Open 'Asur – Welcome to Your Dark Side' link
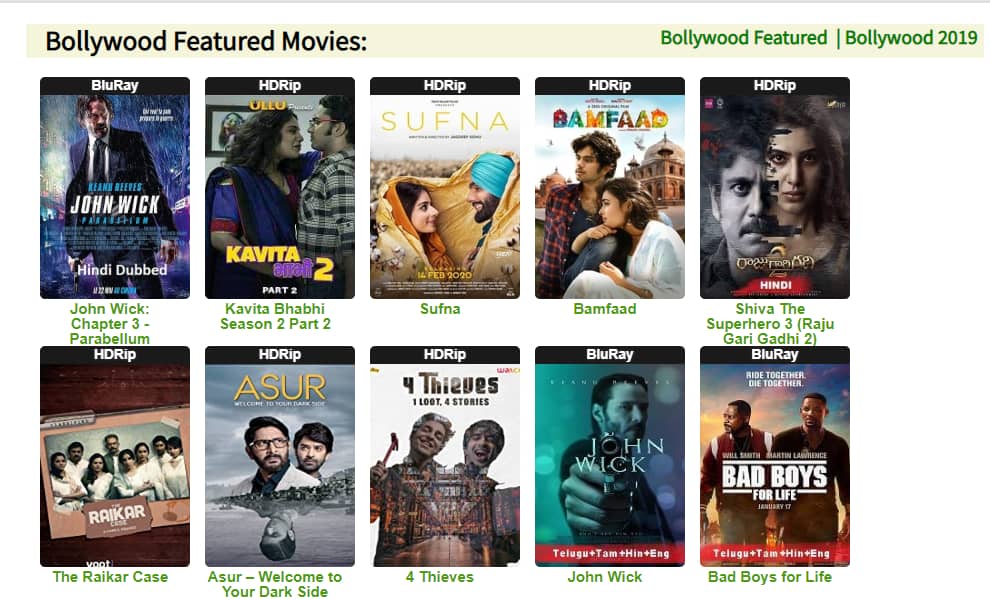Image resolution: width=990 pixels, height=600 pixels. (x=275, y=584)
